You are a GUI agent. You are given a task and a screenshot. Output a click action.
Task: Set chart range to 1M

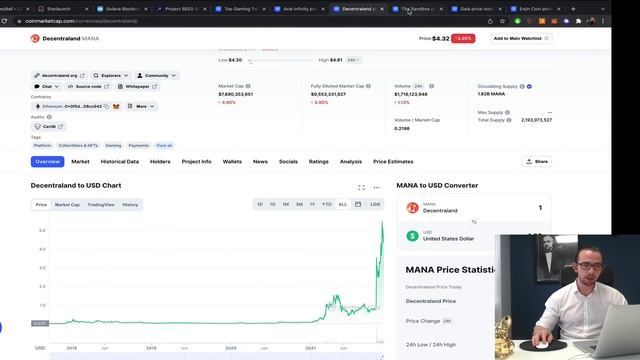(x=286, y=204)
